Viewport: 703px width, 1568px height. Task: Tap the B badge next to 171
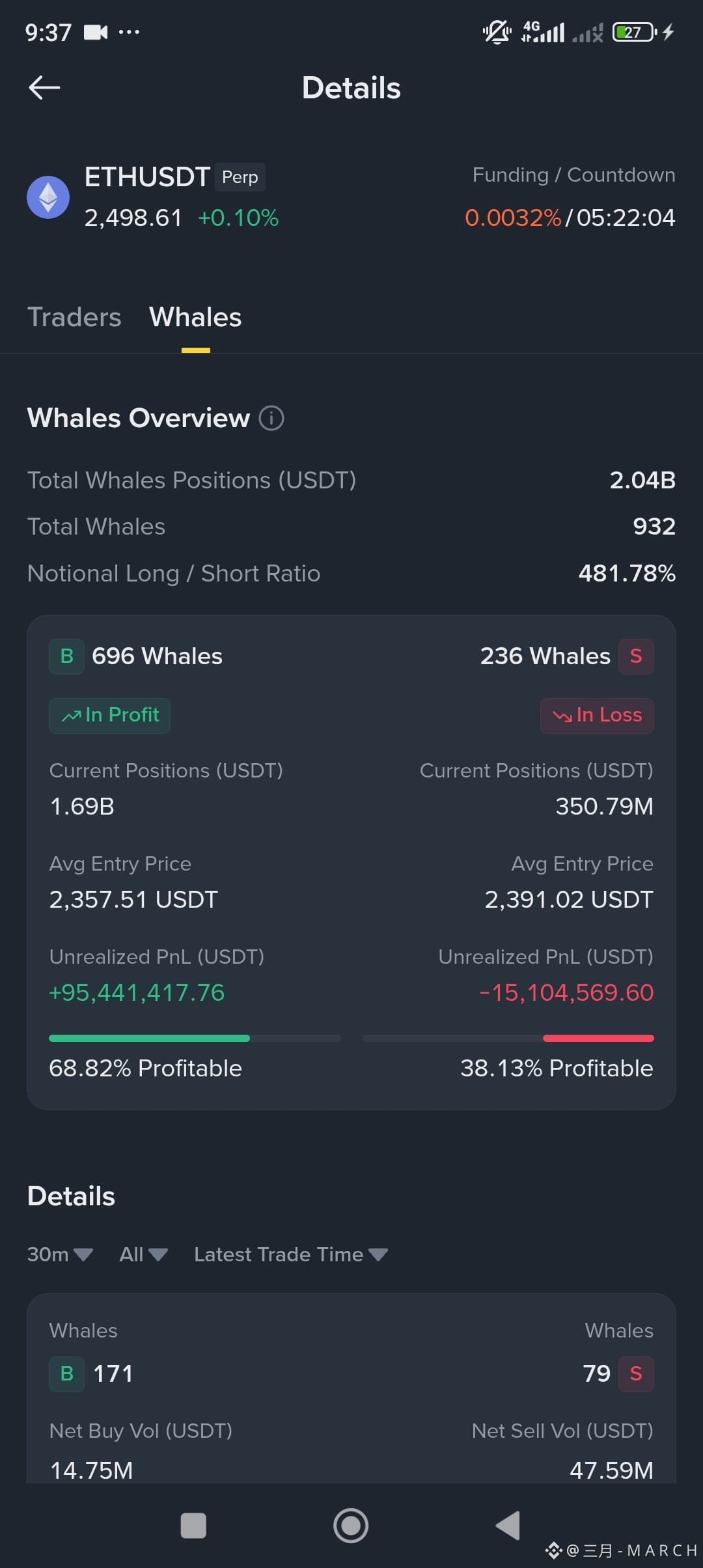click(x=66, y=1374)
